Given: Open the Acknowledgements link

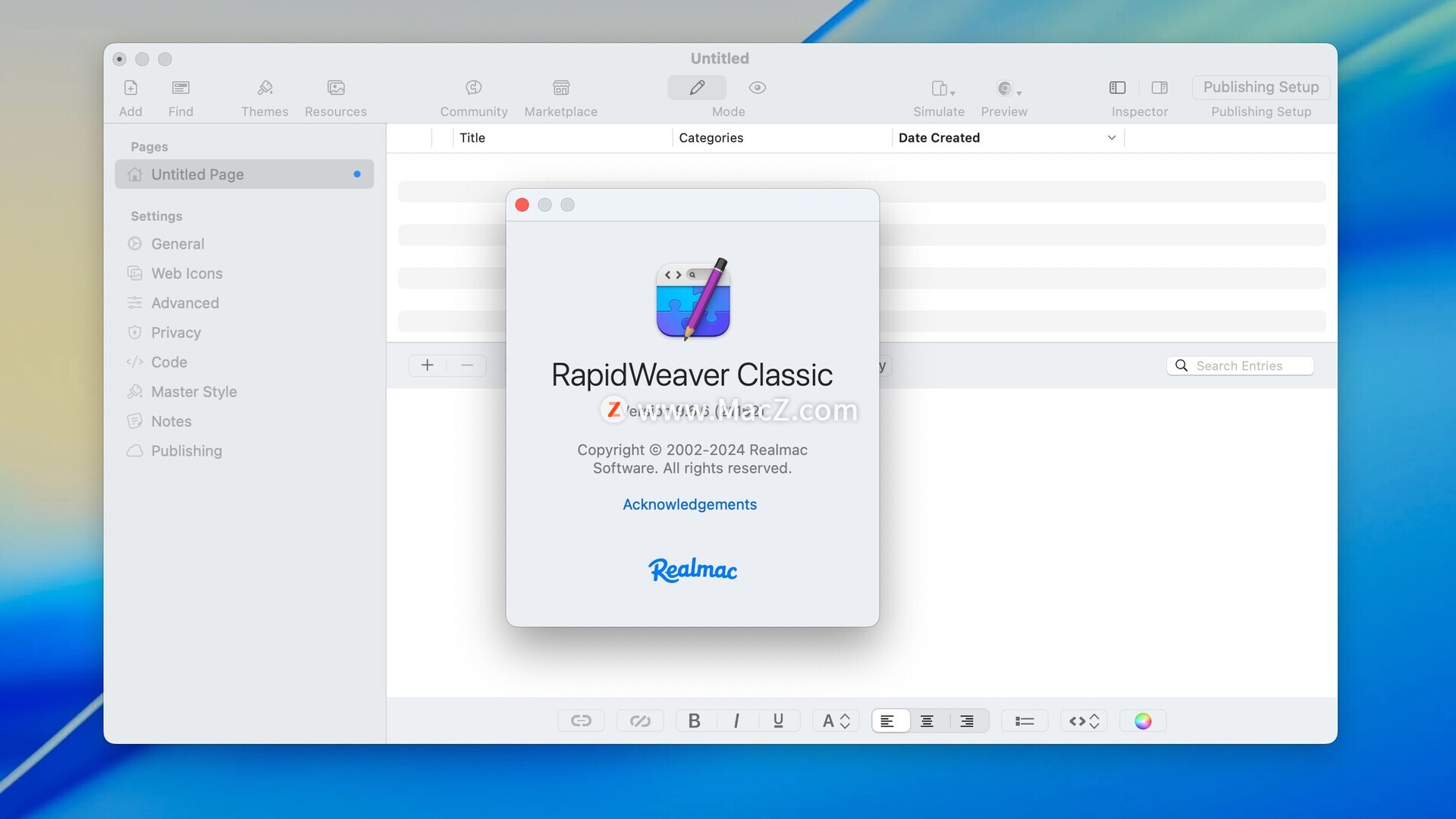Looking at the screenshot, I should 689,505.
